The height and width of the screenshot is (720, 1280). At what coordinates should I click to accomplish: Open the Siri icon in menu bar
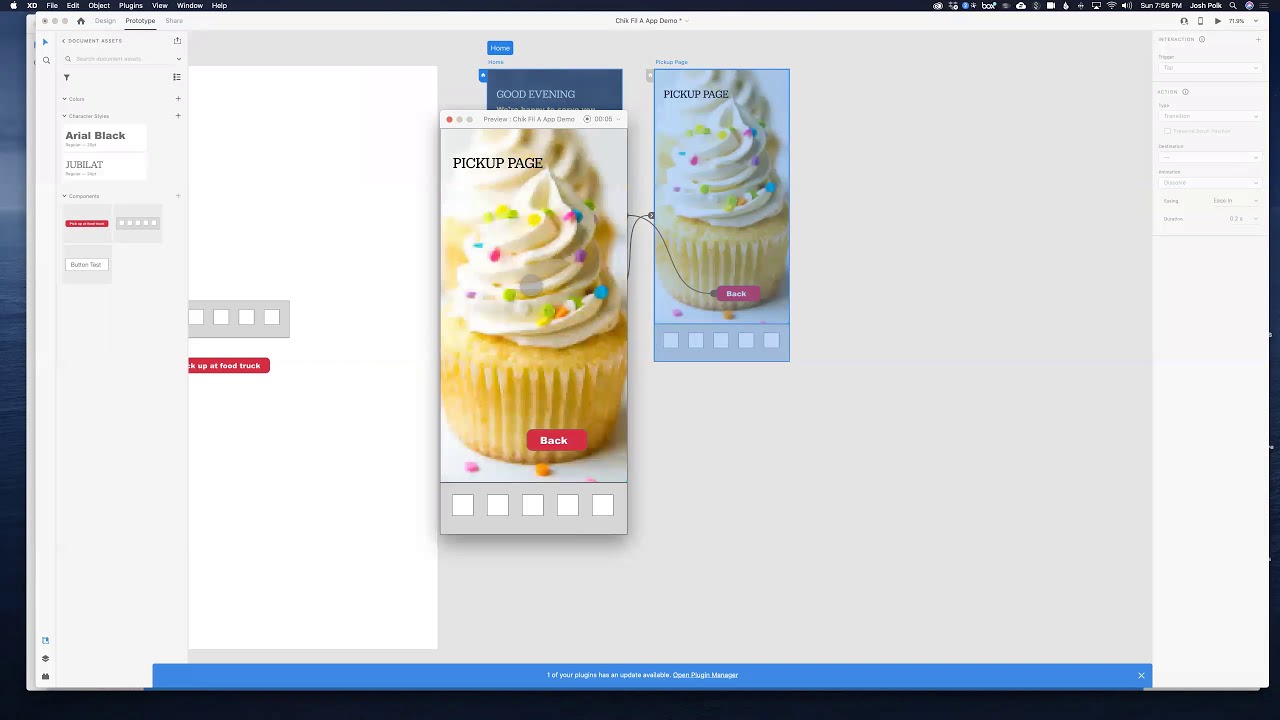pyautogui.click(x=1249, y=6)
